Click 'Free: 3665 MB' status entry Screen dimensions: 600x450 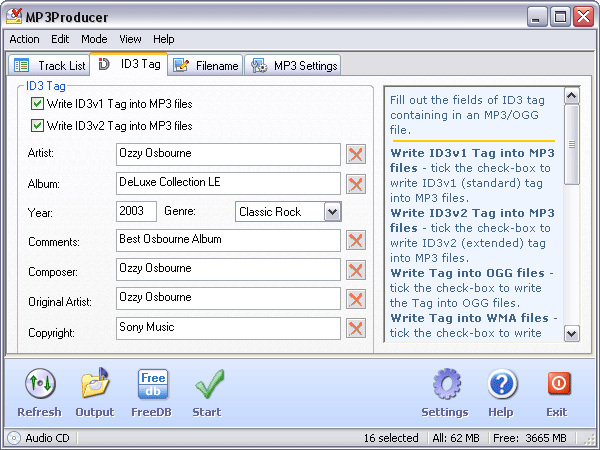(530, 438)
